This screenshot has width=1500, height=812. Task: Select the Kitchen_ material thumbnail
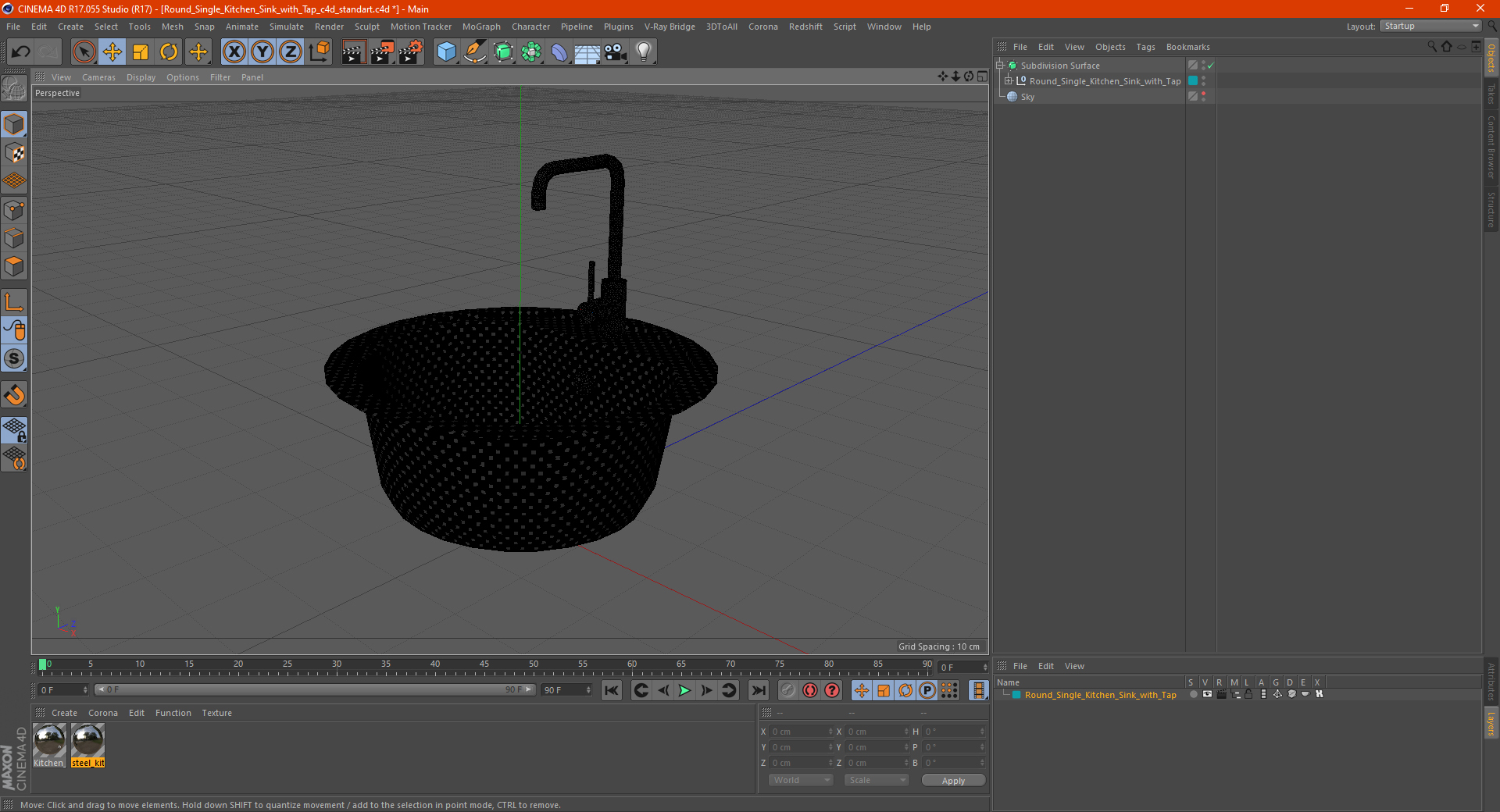pos(49,746)
